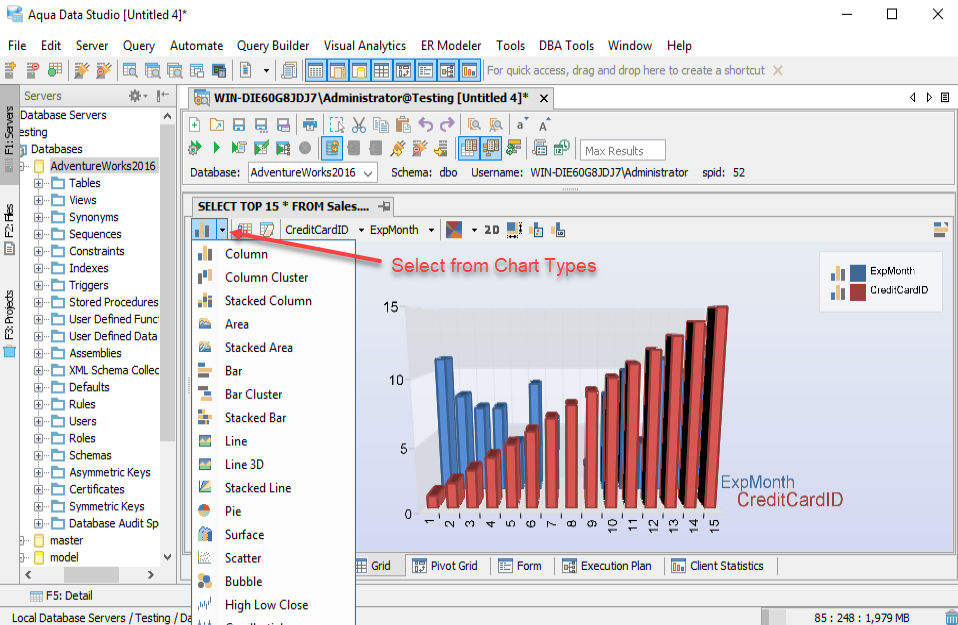This screenshot has width=958, height=625.
Task: Select the AdventureWorks2016 tree node
Action: click(x=103, y=166)
